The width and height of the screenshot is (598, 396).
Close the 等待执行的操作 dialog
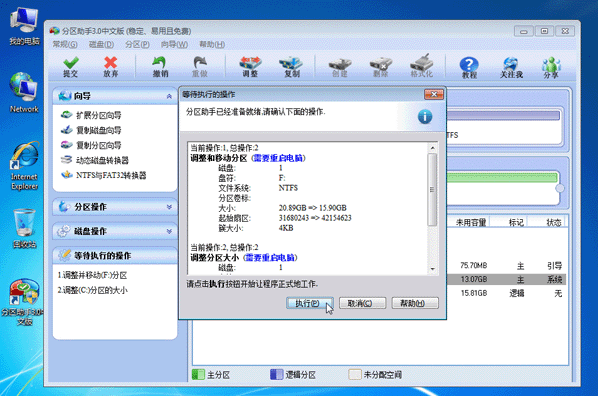[434, 94]
